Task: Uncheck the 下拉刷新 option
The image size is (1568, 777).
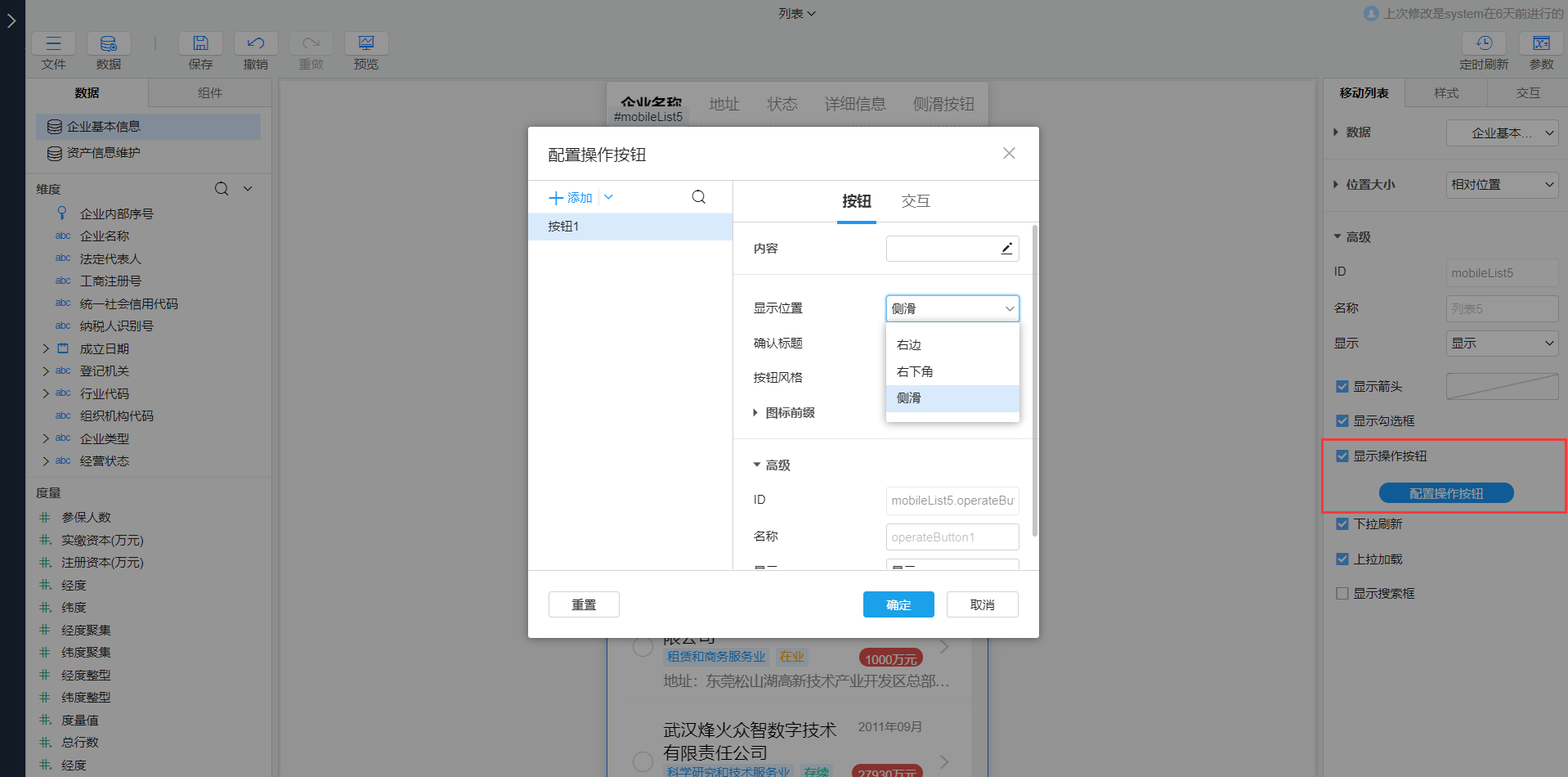Action: point(1342,524)
